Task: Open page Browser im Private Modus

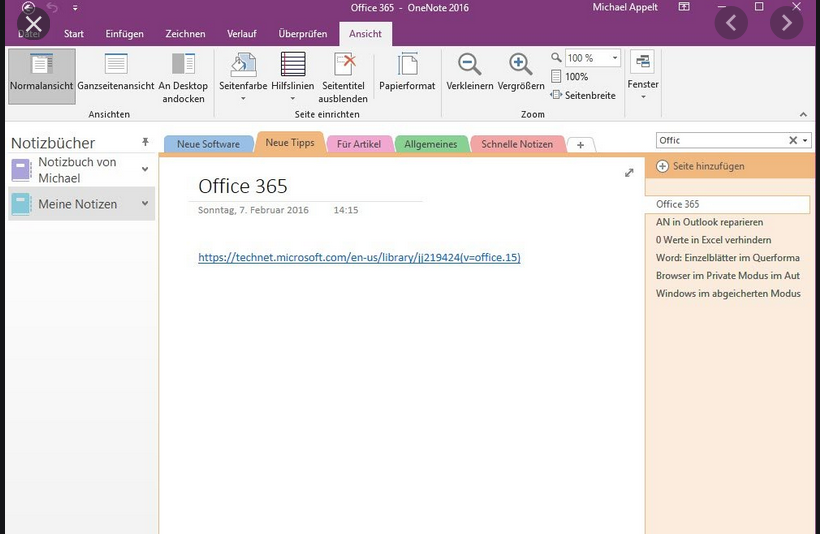Action: click(728, 275)
